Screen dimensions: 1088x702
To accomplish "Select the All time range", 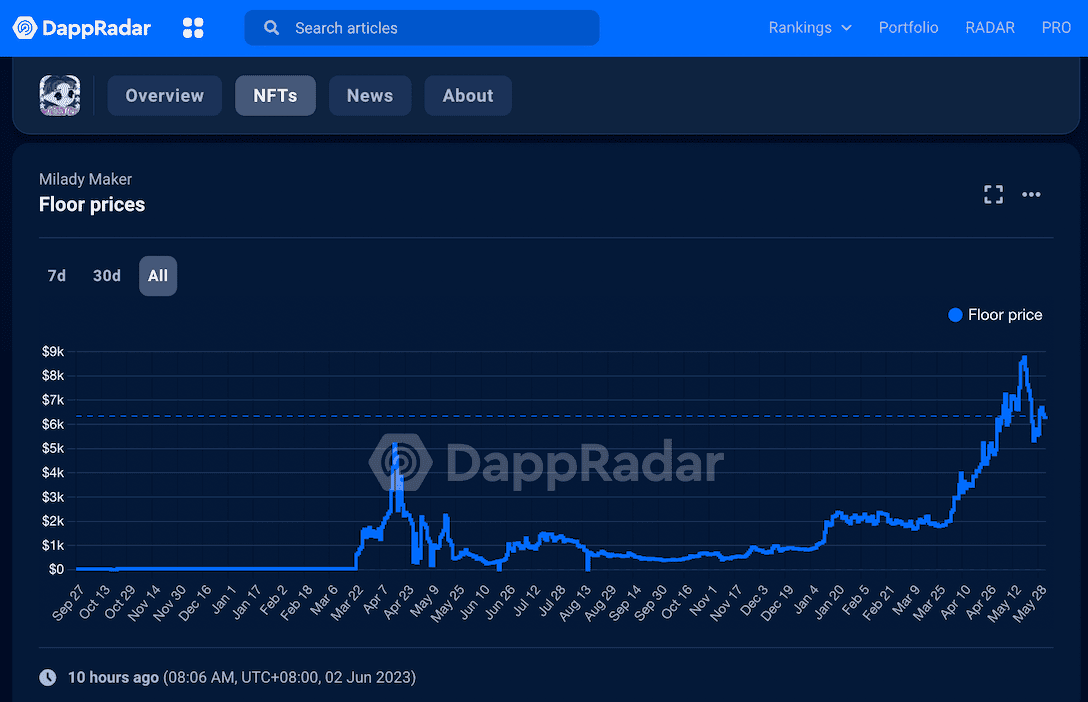I will (x=158, y=276).
